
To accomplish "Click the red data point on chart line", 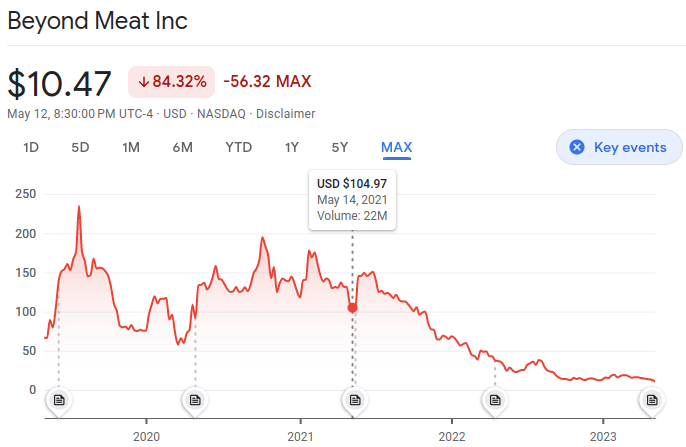I will tap(352, 307).
